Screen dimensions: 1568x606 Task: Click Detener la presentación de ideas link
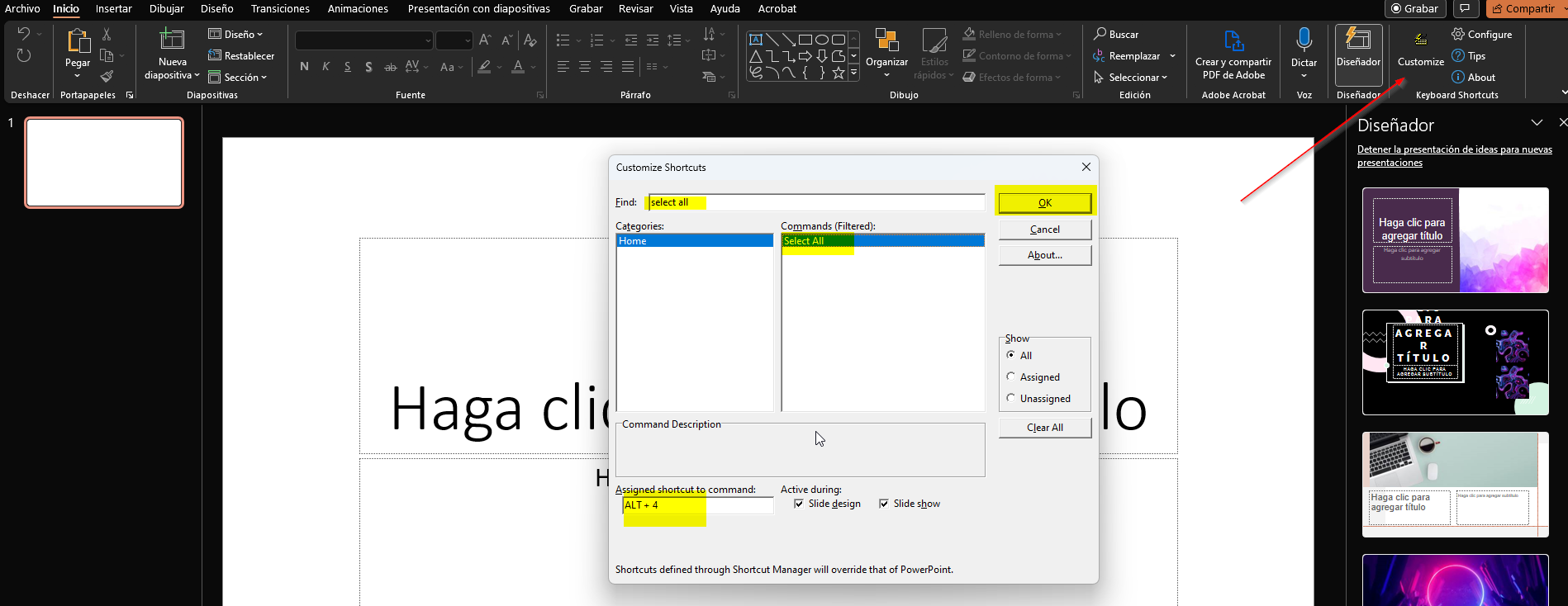[1454, 156]
